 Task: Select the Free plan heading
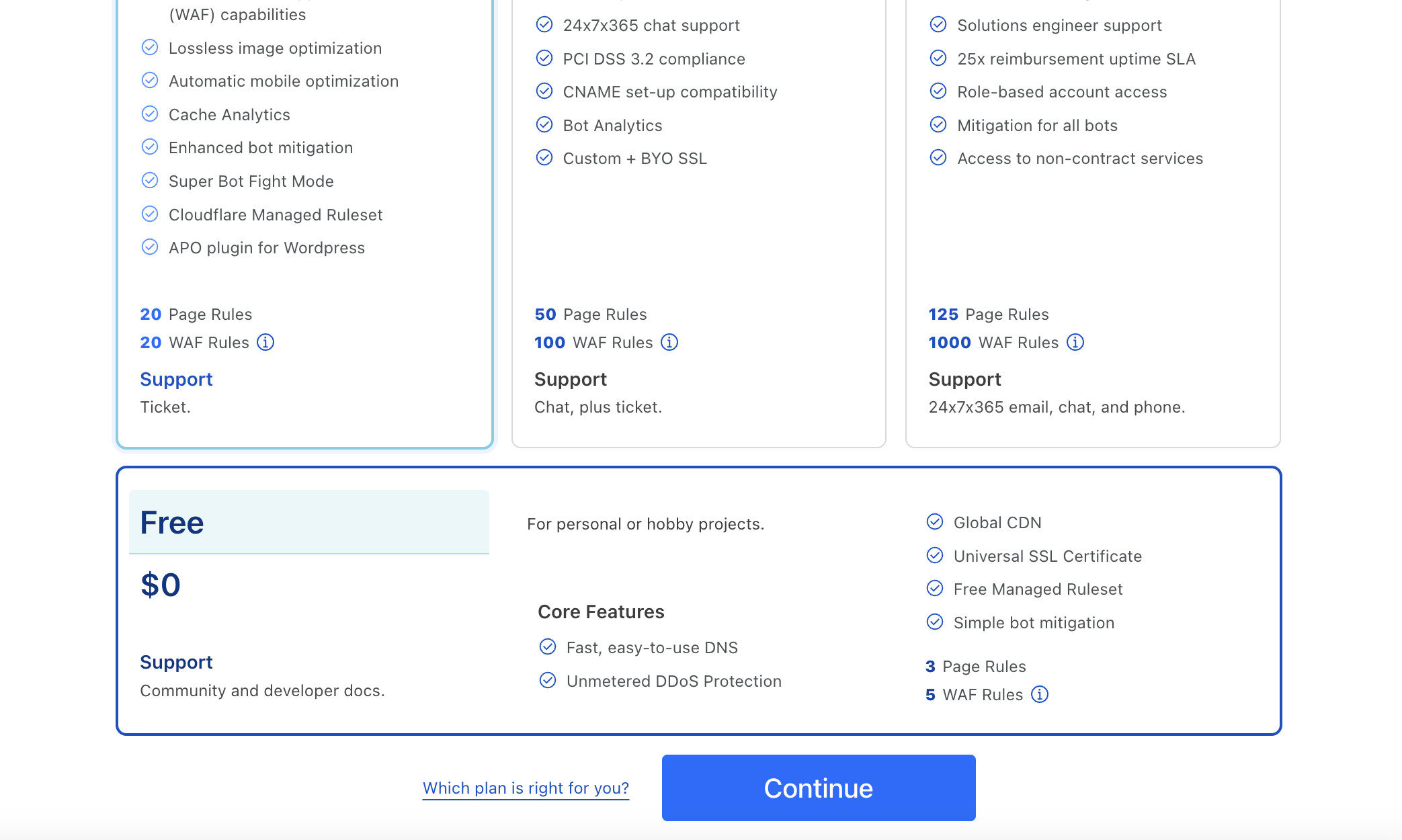click(172, 523)
